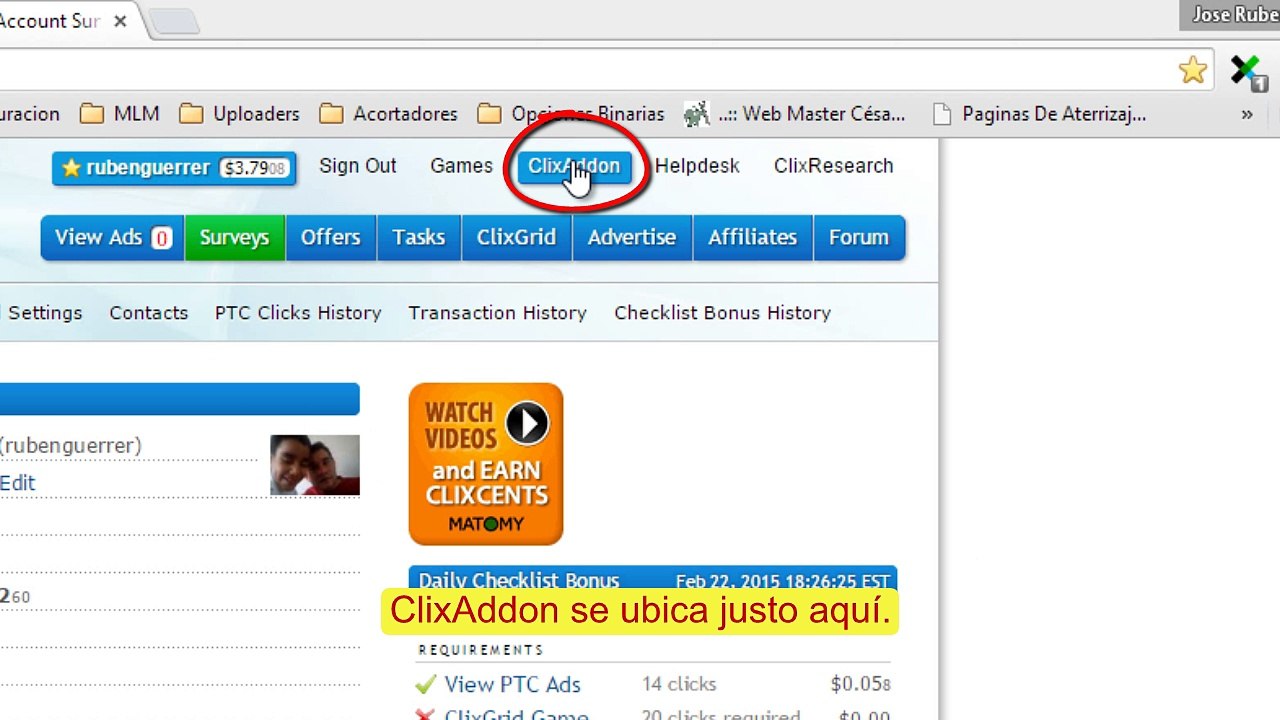This screenshot has height=720, width=1280.
Task: Click the Jose Rube profile name button
Action: click(x=1230, y=14)
